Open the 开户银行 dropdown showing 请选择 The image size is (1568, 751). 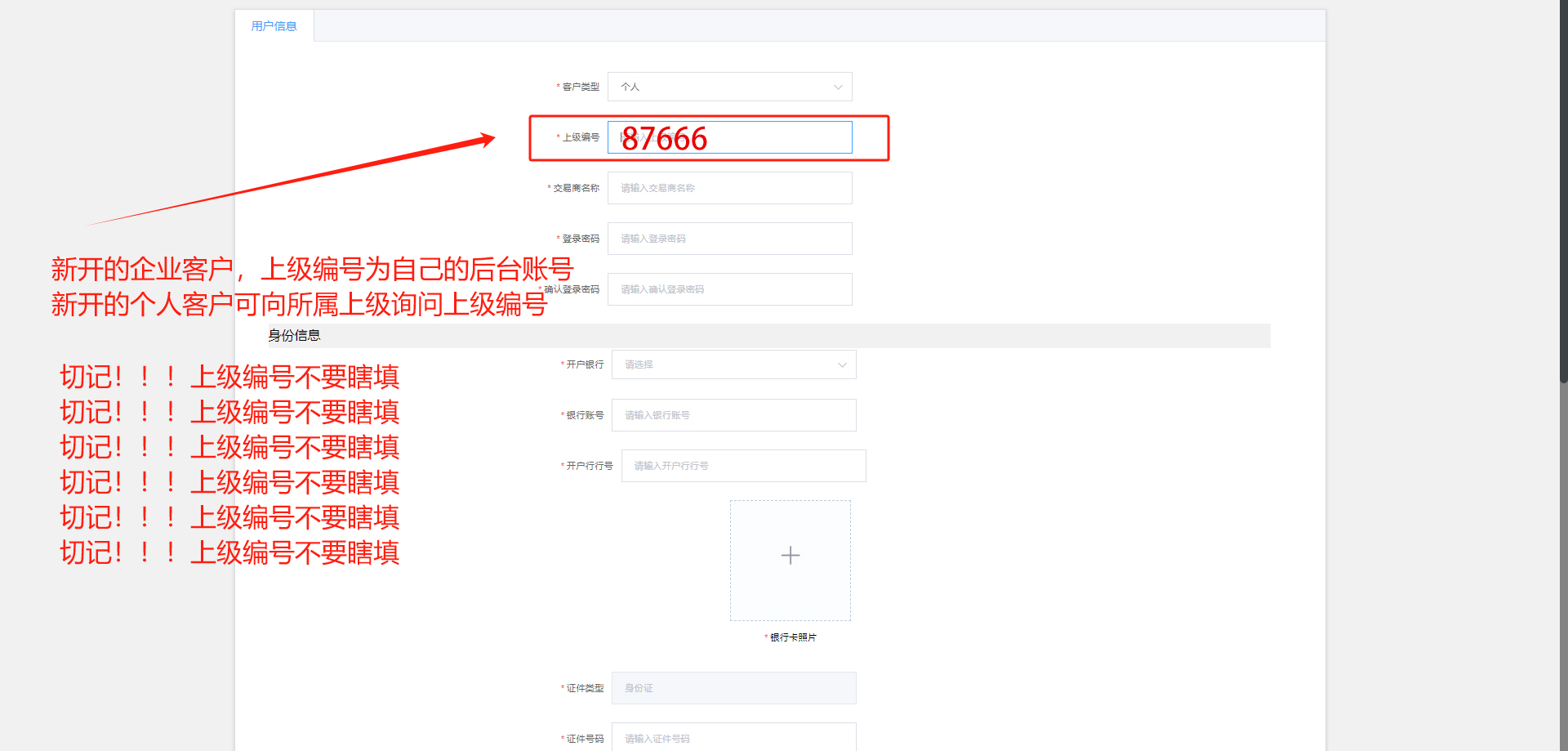click(x=733, y=364)
